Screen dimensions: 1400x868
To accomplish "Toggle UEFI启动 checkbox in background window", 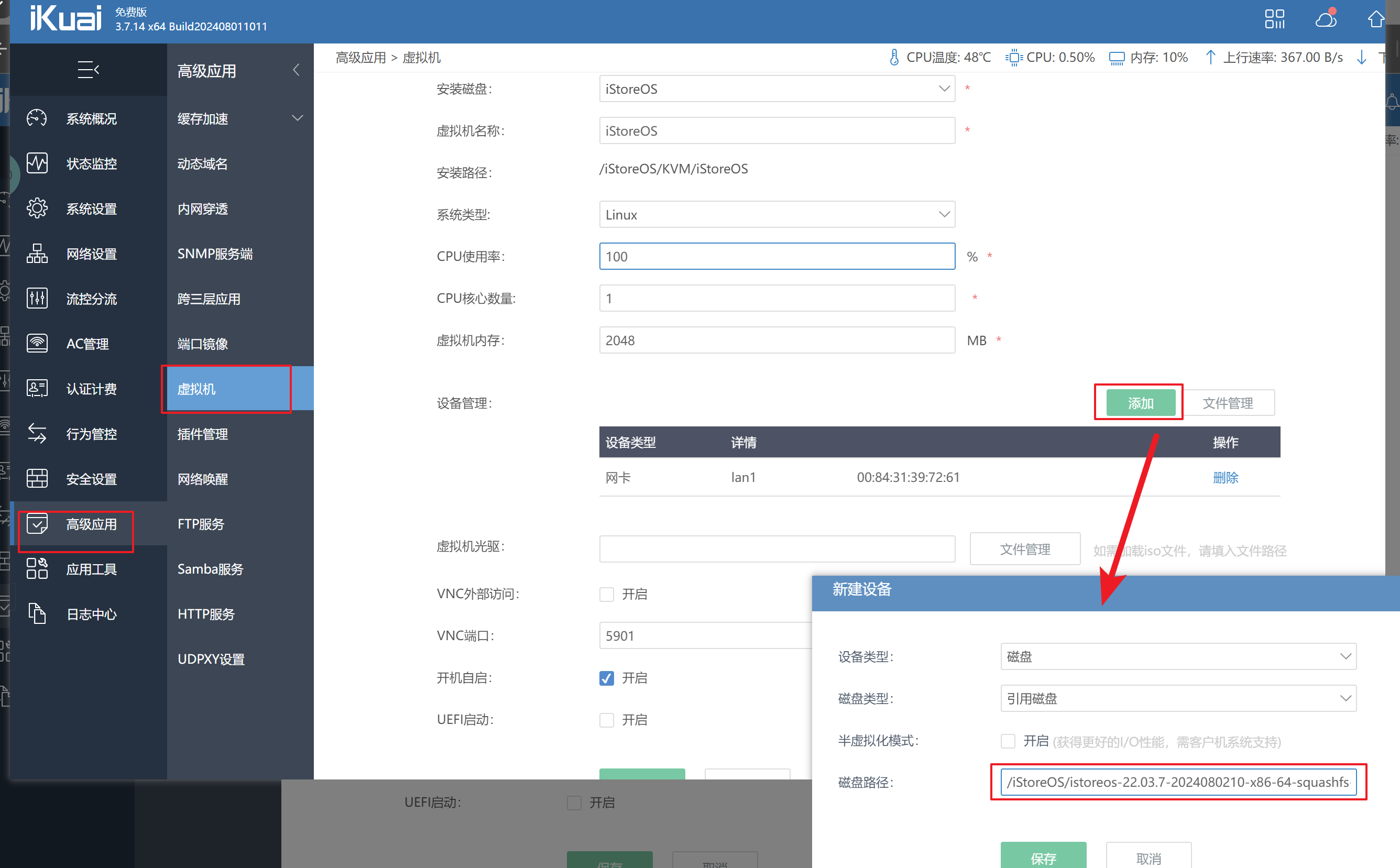I will 574,803.
